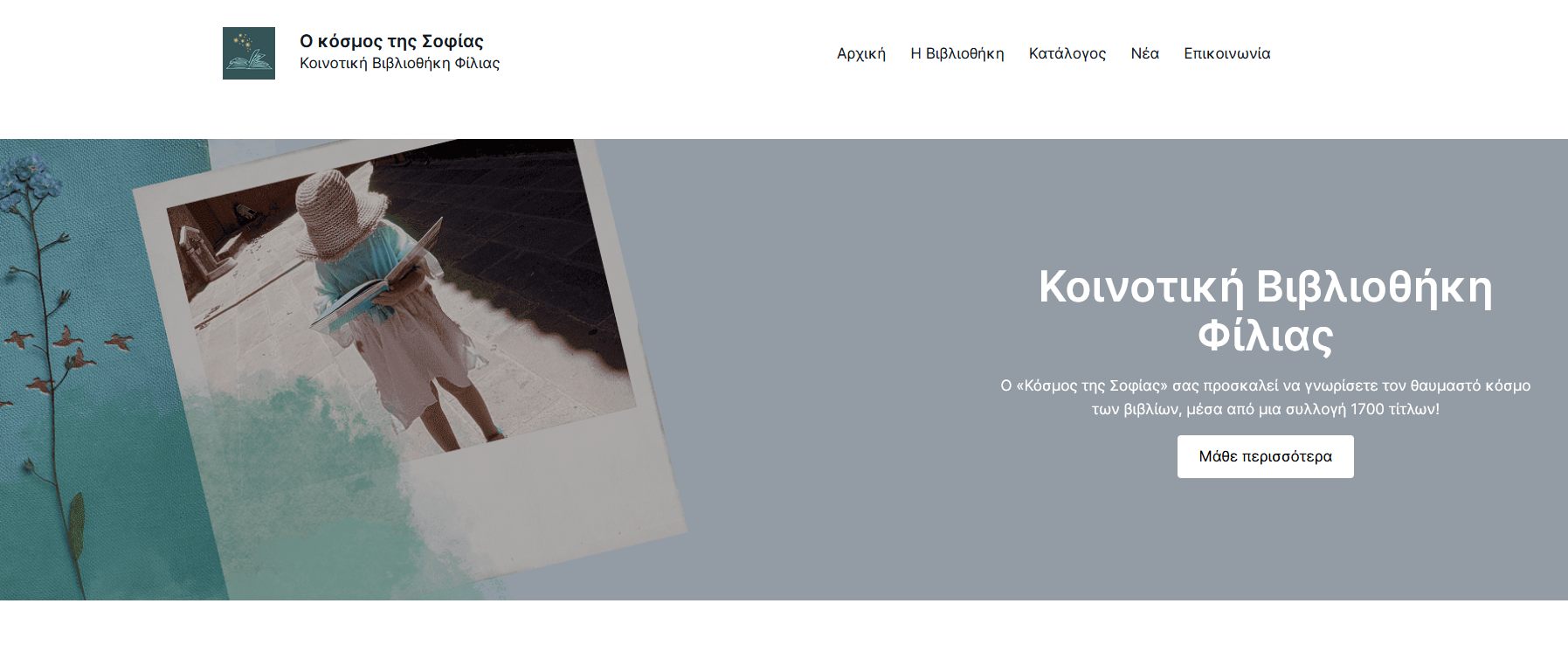This screenshot has width=1568, height=652.
Task: Click the pressed green leaf on the stem
Action: pos(77,524)
